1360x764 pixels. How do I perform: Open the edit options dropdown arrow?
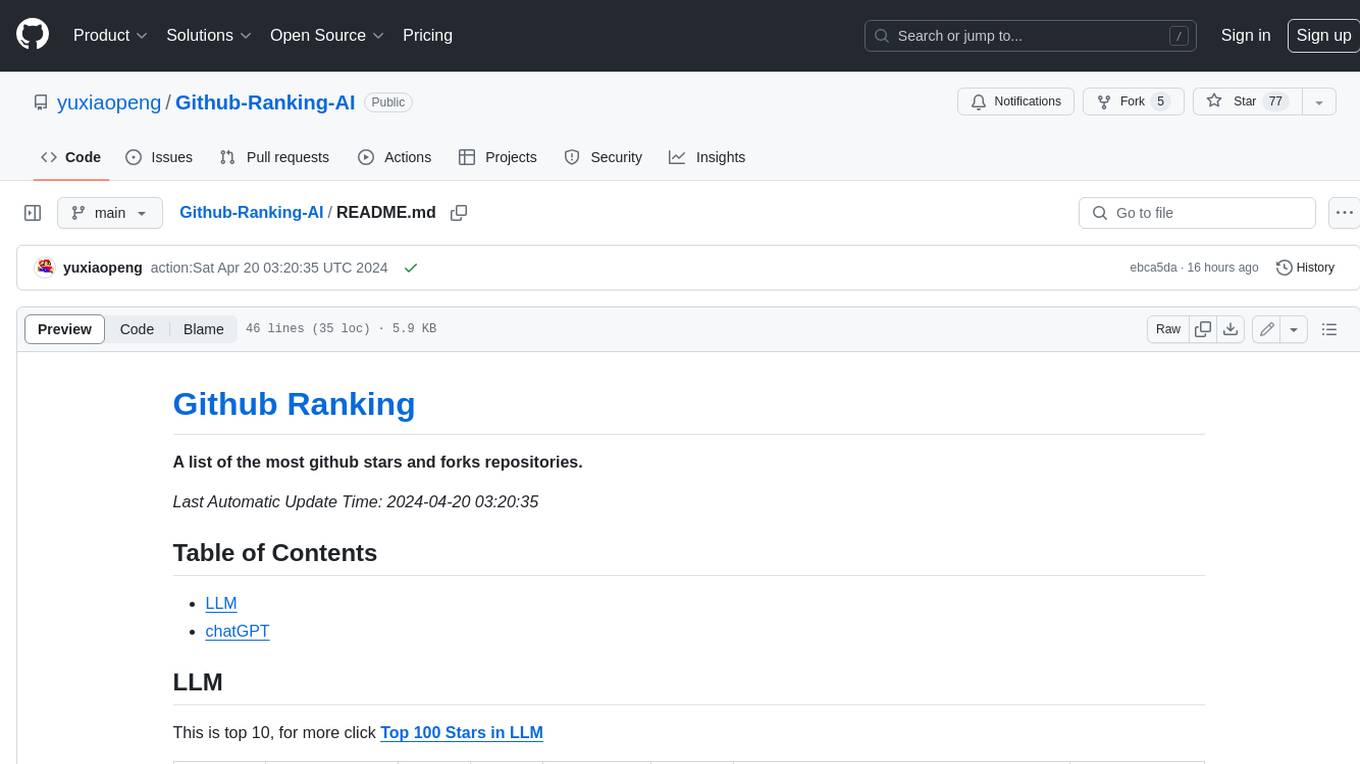[x=1294, y=329]
